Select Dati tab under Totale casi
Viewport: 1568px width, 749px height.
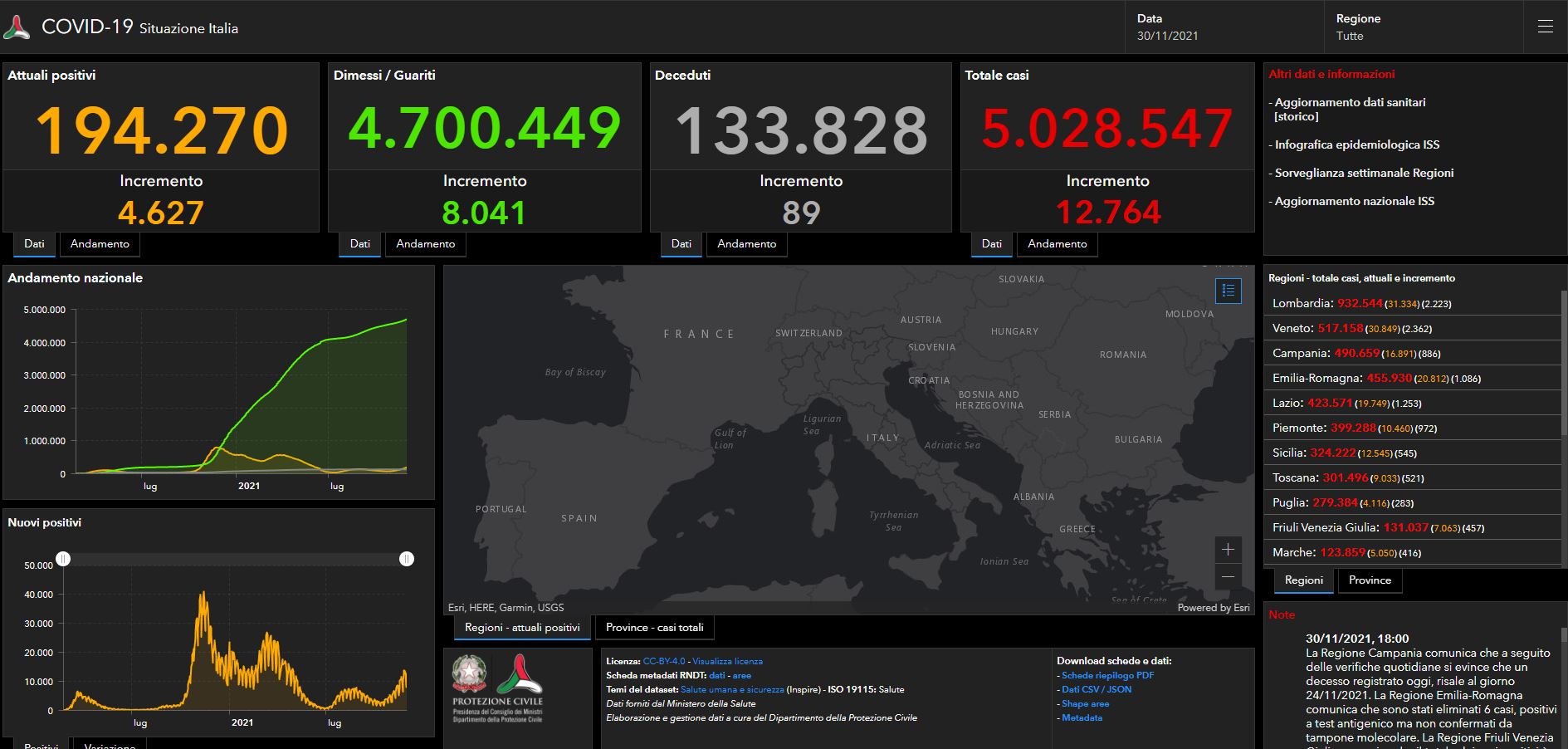(991, 244)
